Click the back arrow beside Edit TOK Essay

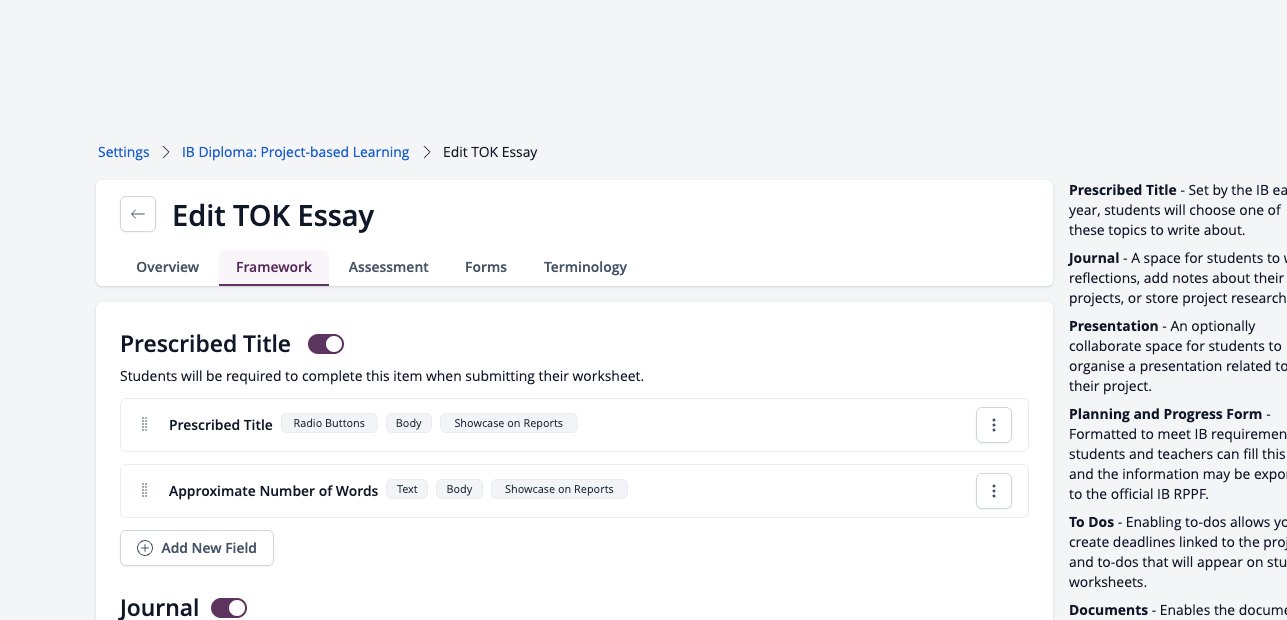click(x=138, y=214)
